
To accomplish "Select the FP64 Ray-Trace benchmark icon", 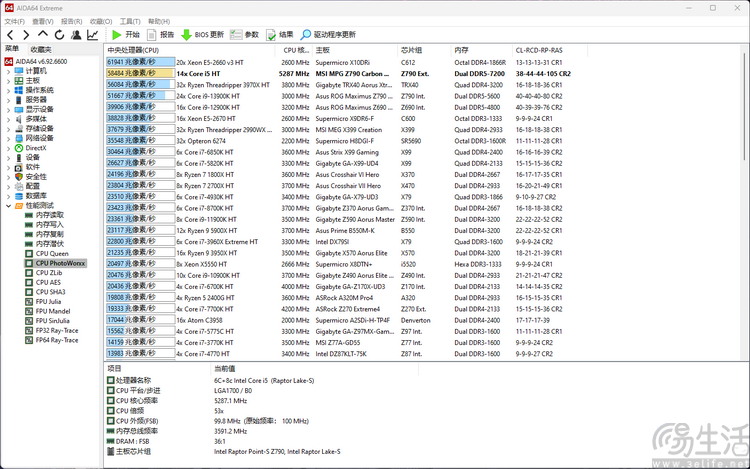I will click(29, 340).
